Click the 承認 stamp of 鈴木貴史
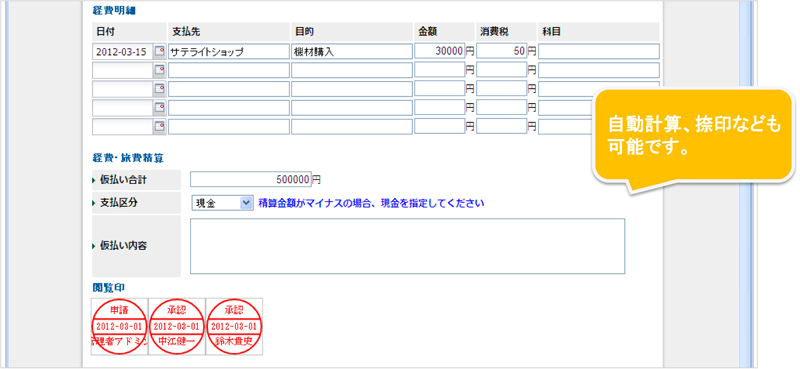Screen dimensions: 800x369 click(235, 327)
